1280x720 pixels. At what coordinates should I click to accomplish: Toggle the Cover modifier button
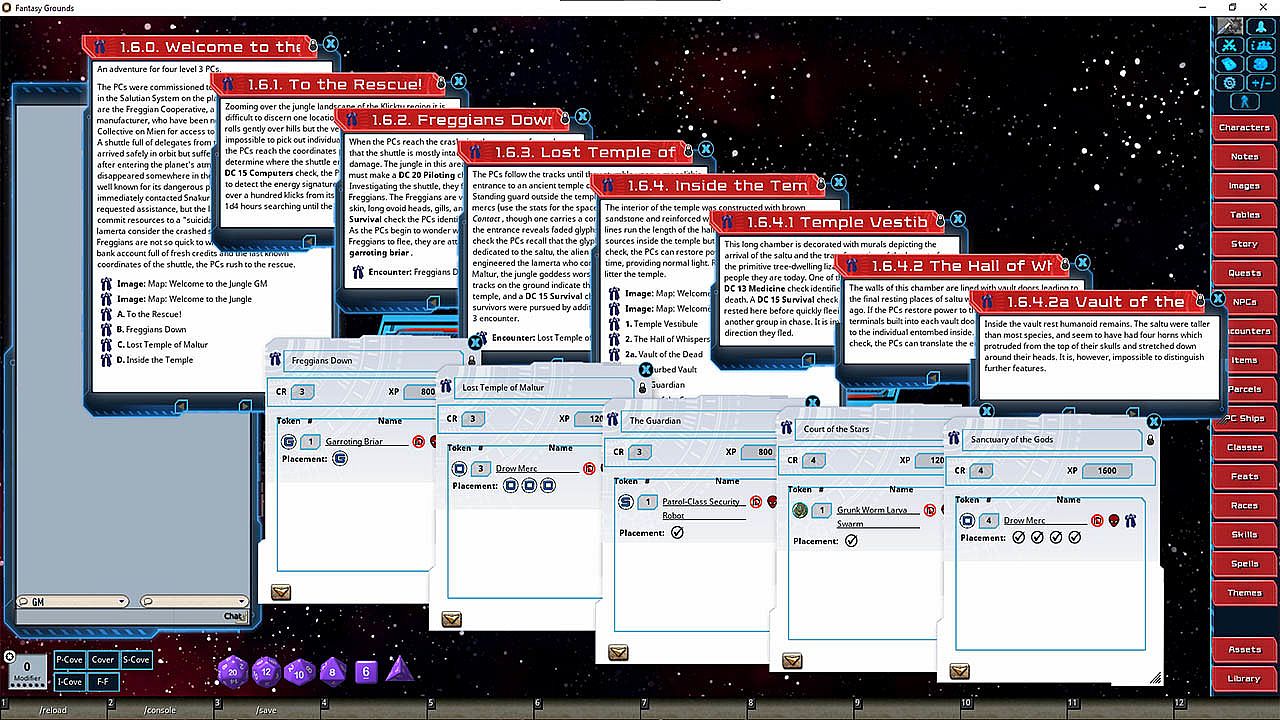103,660
